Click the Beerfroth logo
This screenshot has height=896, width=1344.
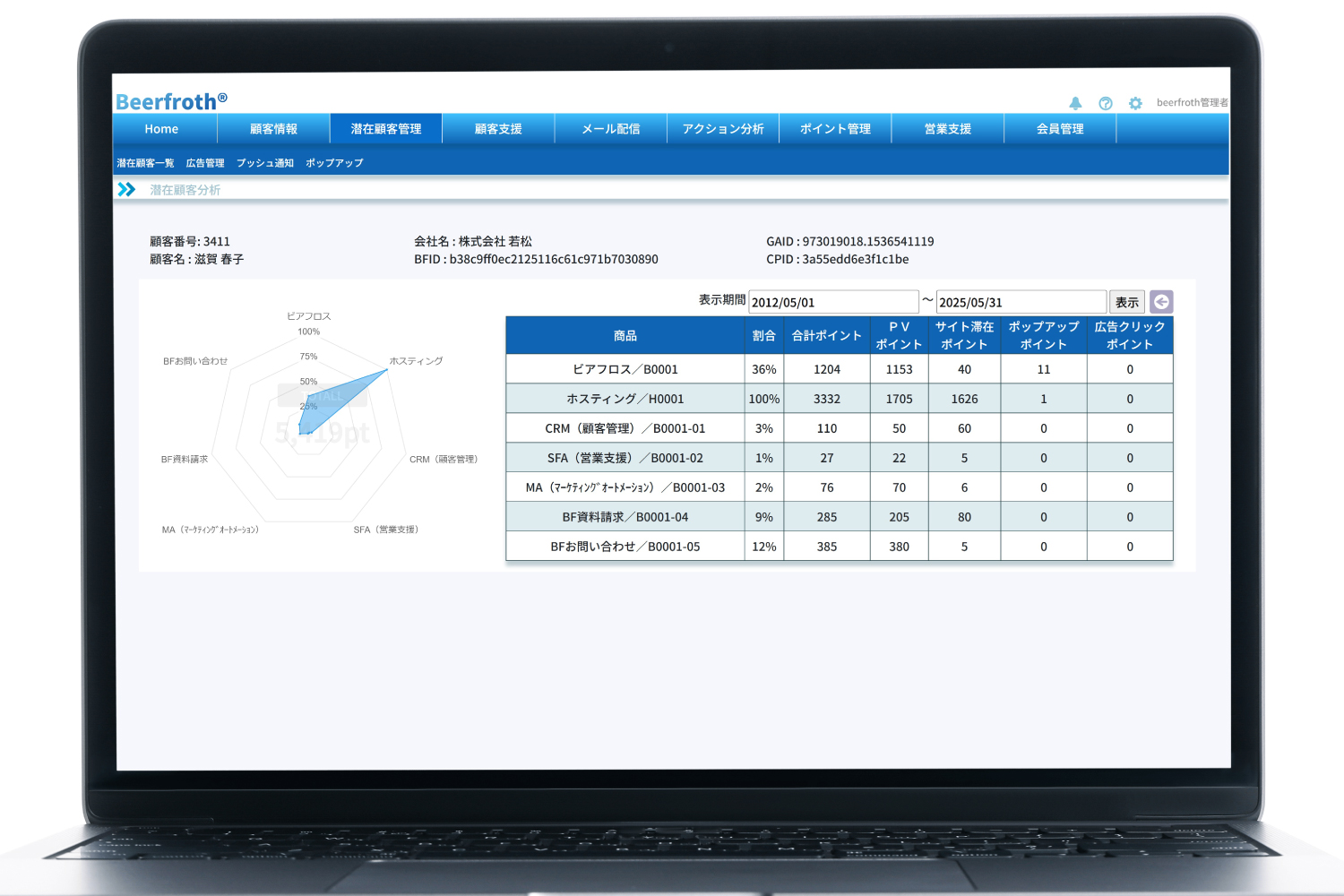tap(171, 101)
